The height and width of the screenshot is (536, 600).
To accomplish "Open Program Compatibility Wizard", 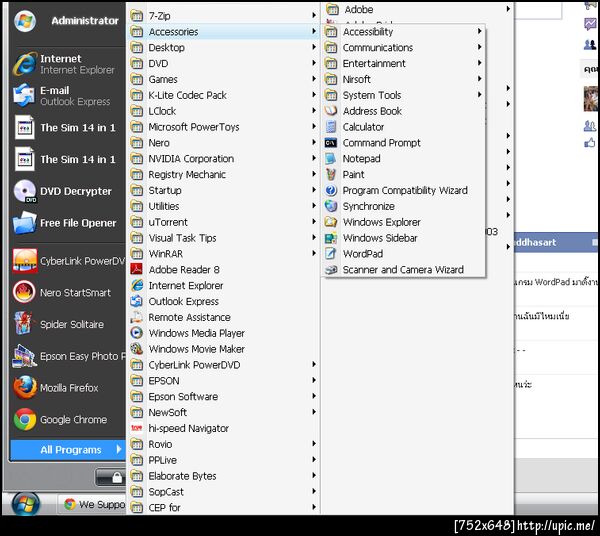I will [x=404, y=190].
